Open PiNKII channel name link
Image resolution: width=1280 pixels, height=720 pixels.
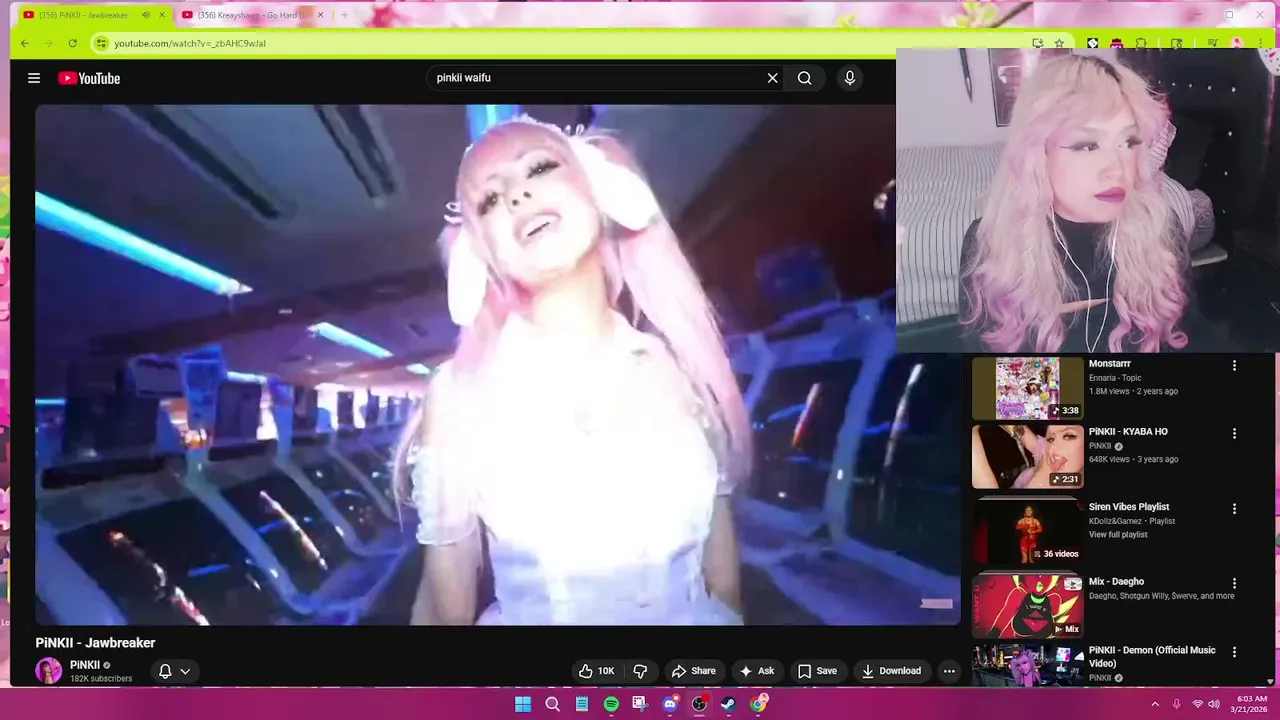[85, 665]
